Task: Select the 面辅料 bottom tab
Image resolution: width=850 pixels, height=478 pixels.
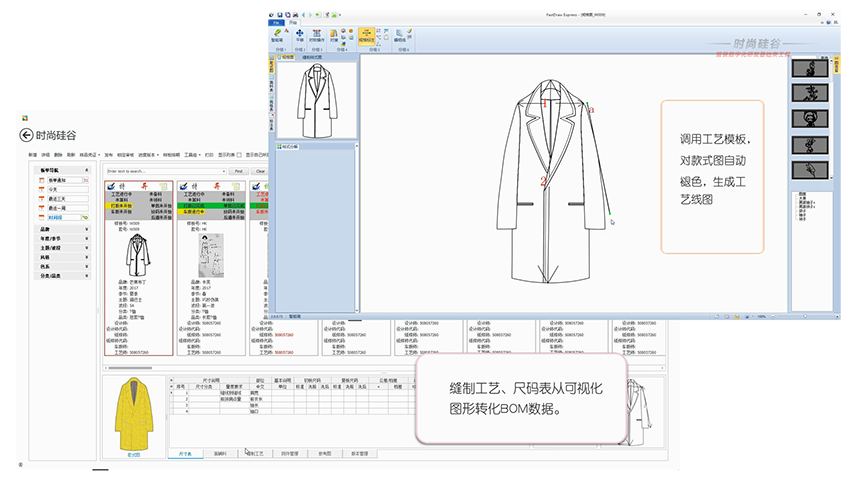Action: point(220,453)
